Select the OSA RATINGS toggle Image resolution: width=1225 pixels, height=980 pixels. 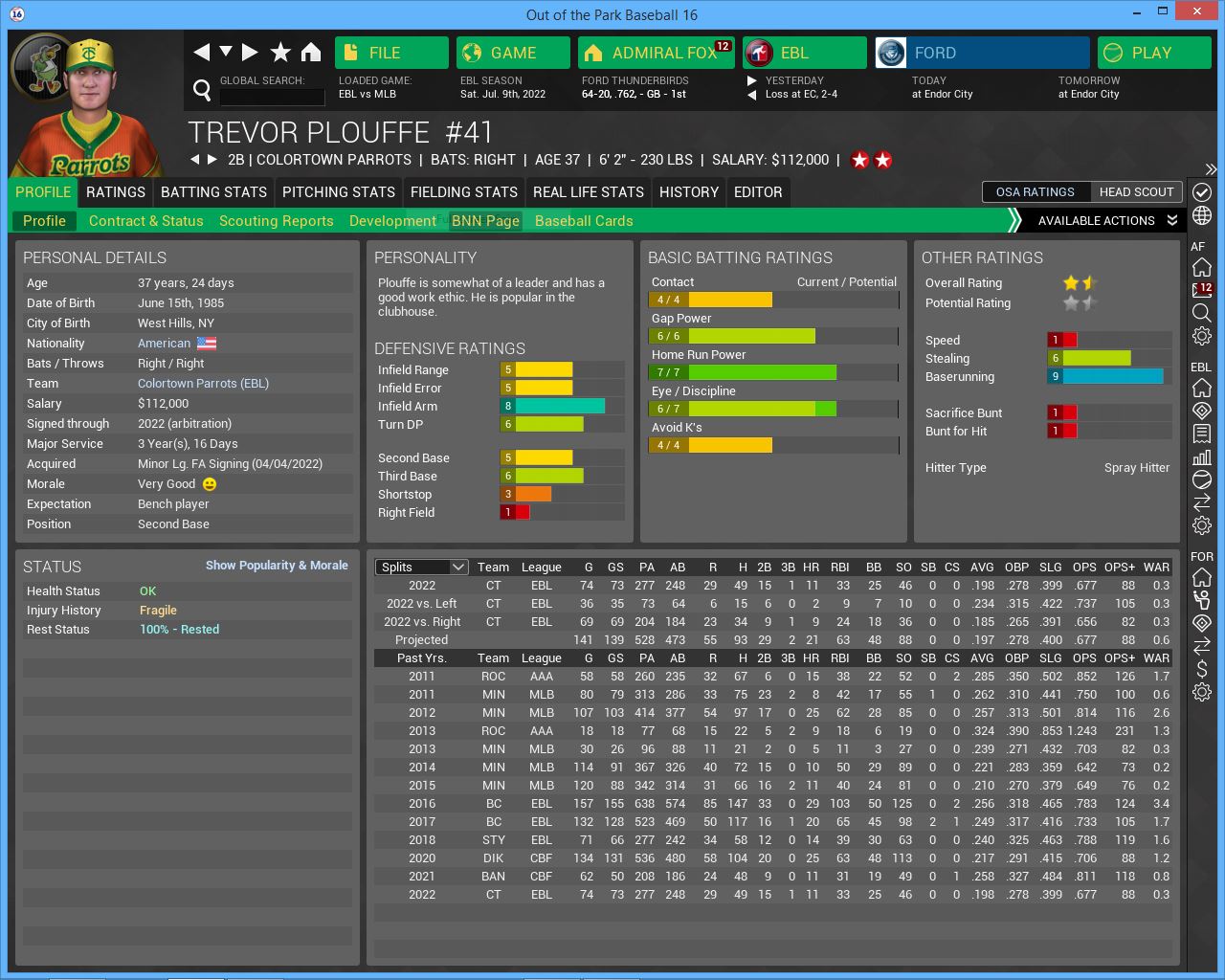[1035, 191]
